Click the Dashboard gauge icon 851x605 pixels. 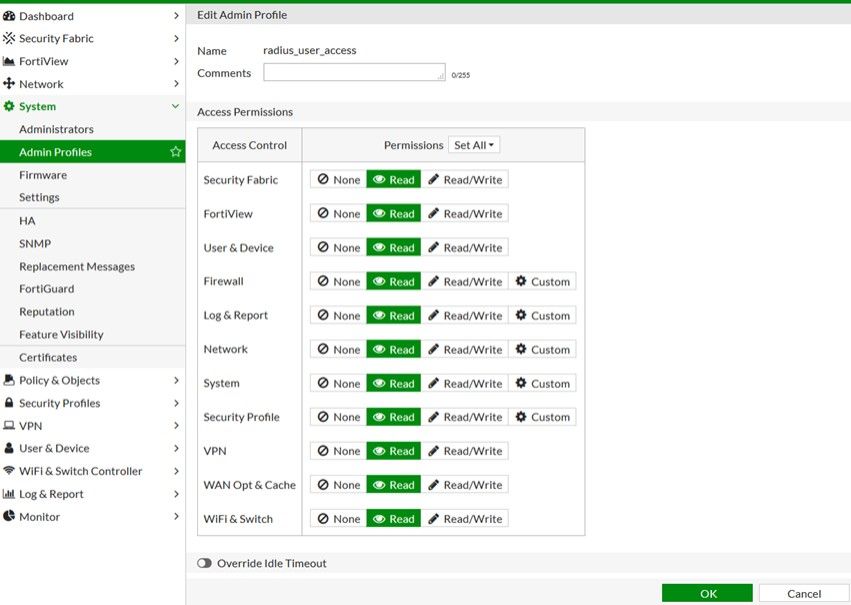pyautogui.click(x=9, y=16)
